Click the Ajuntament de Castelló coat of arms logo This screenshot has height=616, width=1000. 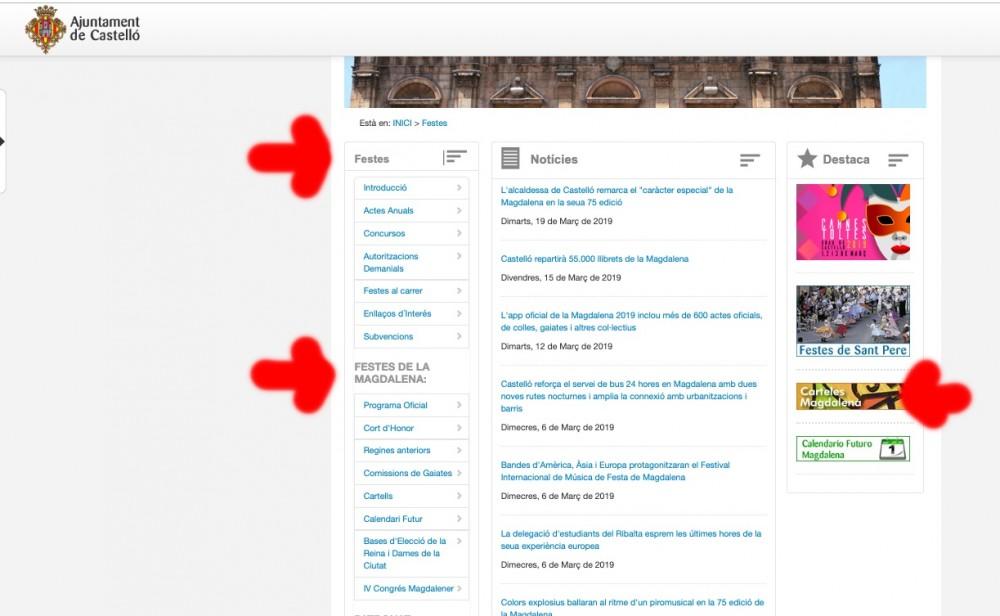pyautogui.click(x=45, y=29)
